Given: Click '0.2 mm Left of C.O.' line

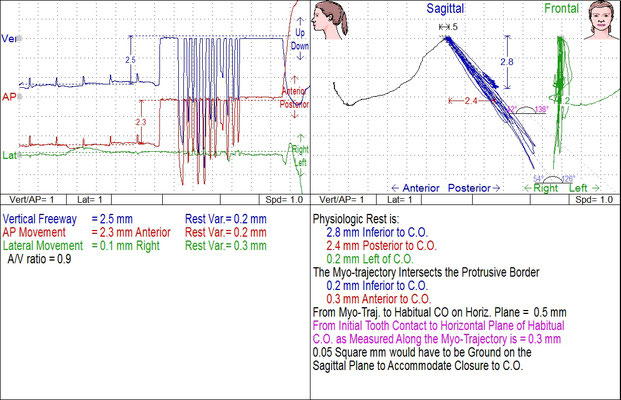Looking at the screenshot, I should (x=370, y=259).
